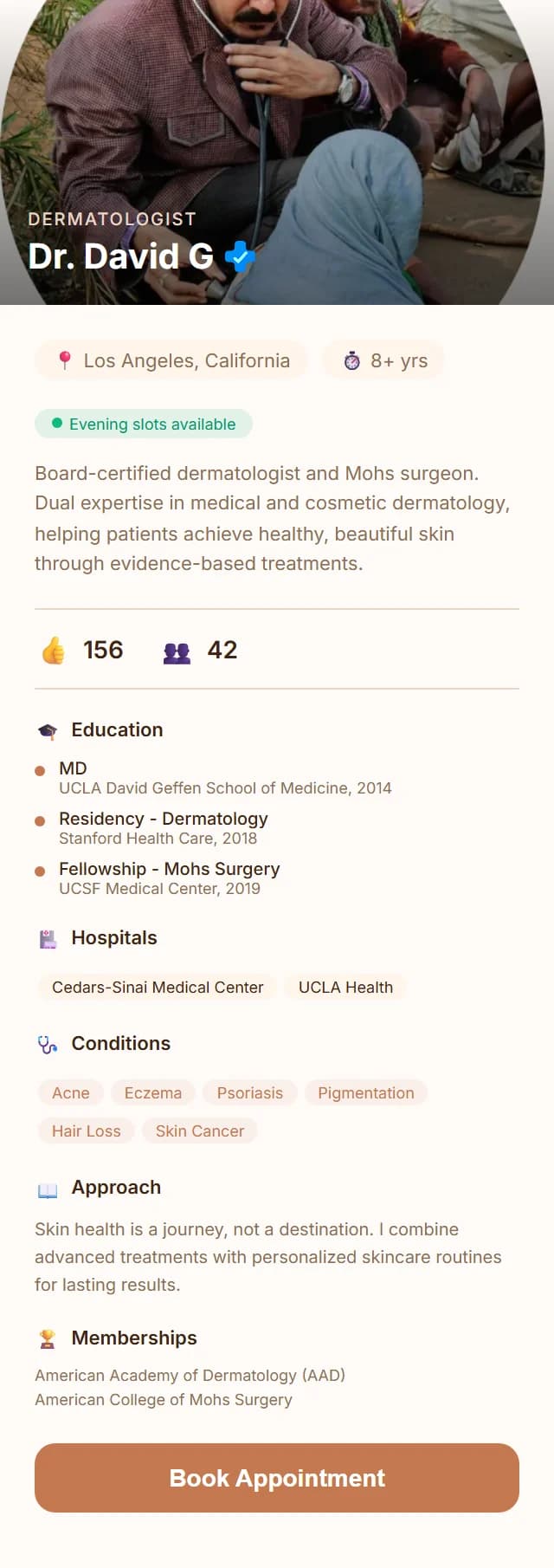Click the graduation cap Education icon
The width and height of the screenshot is (554, 1568).
48,729
